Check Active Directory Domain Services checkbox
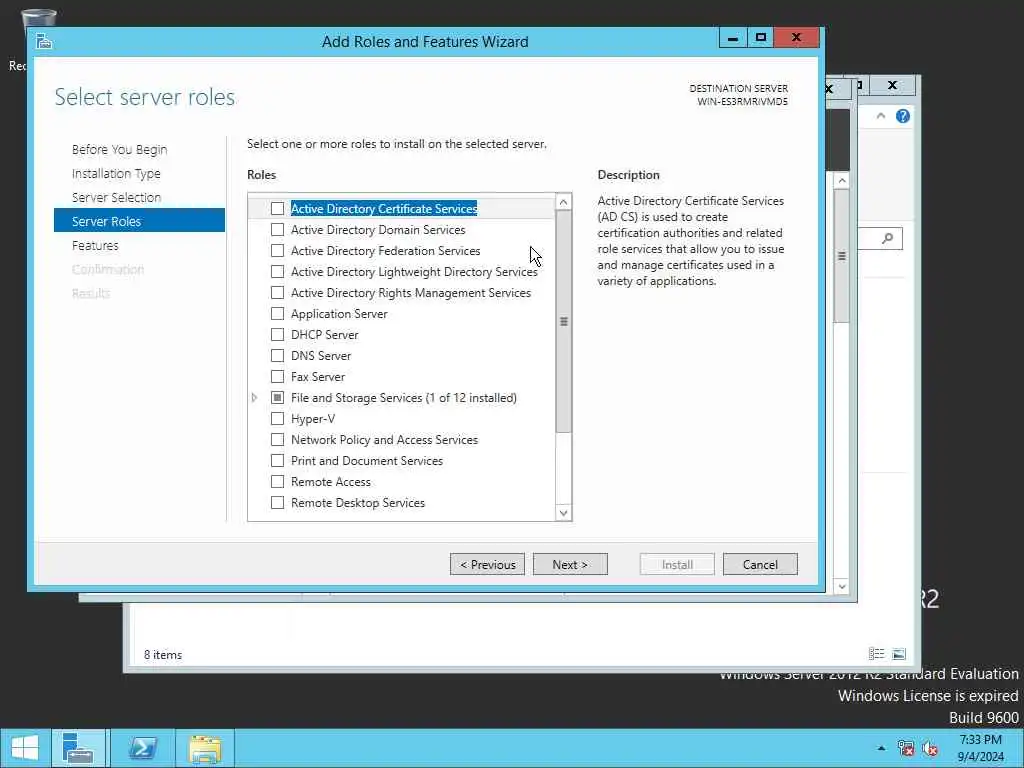Viewport: 1024px width, 768px height. point(278,230)
